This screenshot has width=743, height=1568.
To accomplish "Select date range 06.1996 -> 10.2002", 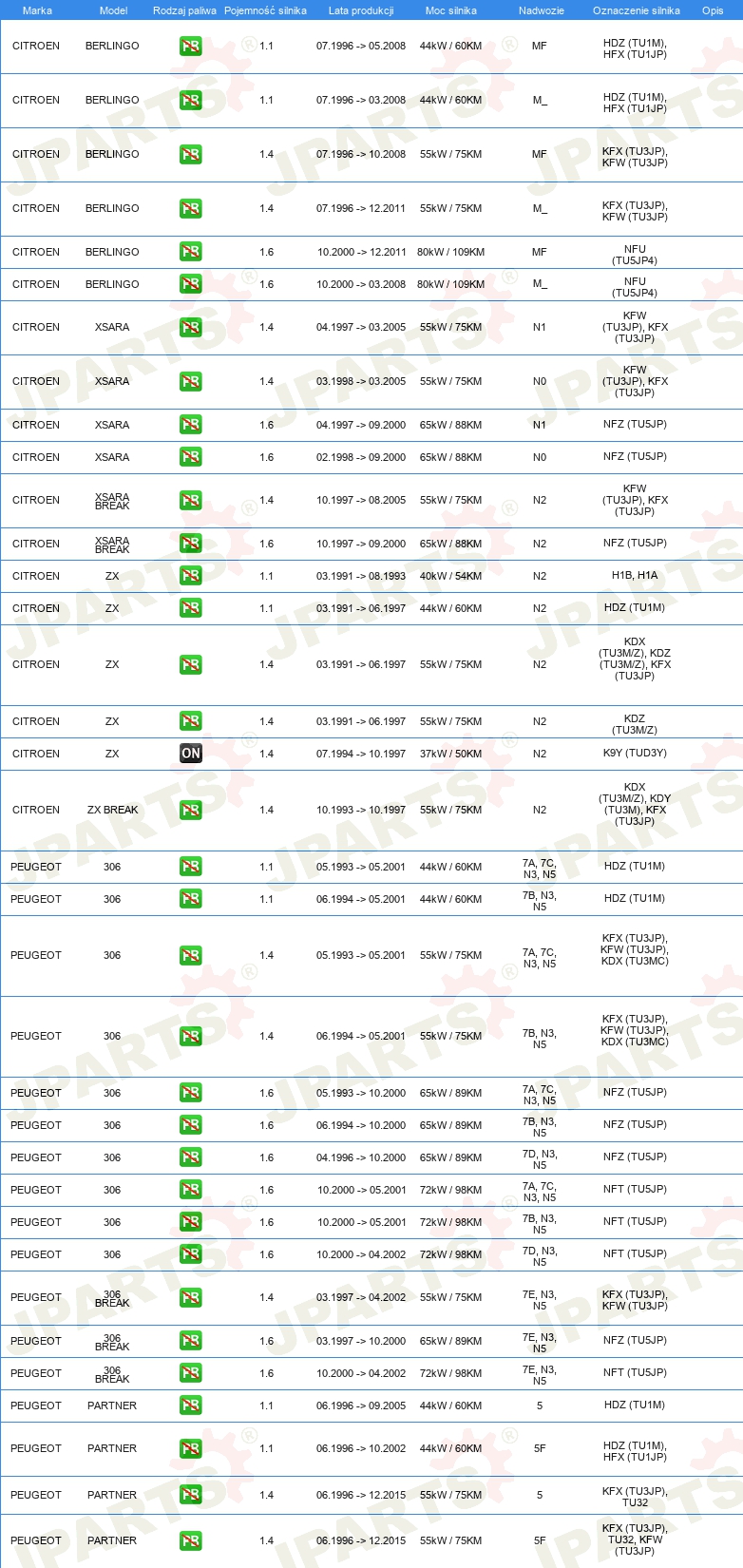I will click(361, 1448).
